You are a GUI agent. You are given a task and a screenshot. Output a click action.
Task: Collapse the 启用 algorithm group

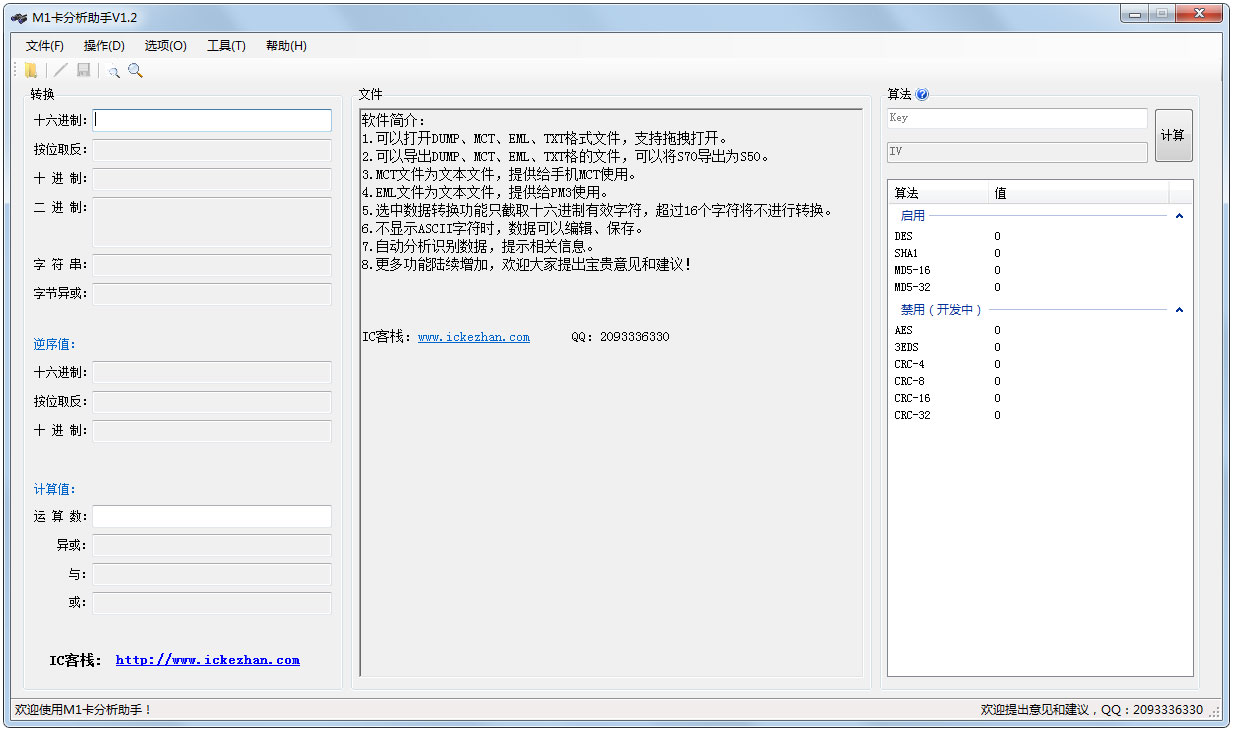click(x=1179, y=215)
